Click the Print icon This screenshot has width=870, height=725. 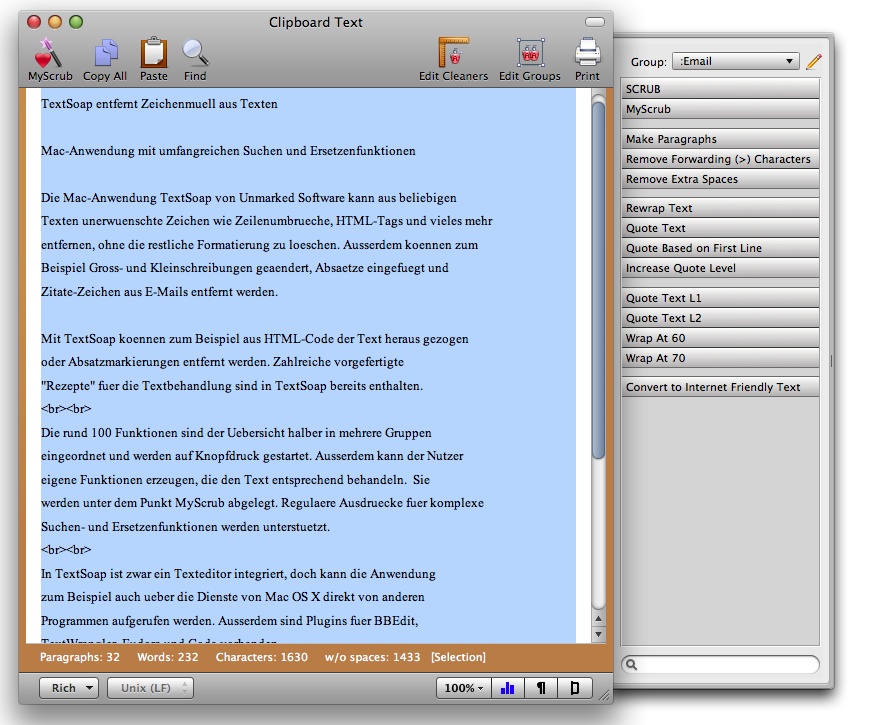click(x=587, y=53)
